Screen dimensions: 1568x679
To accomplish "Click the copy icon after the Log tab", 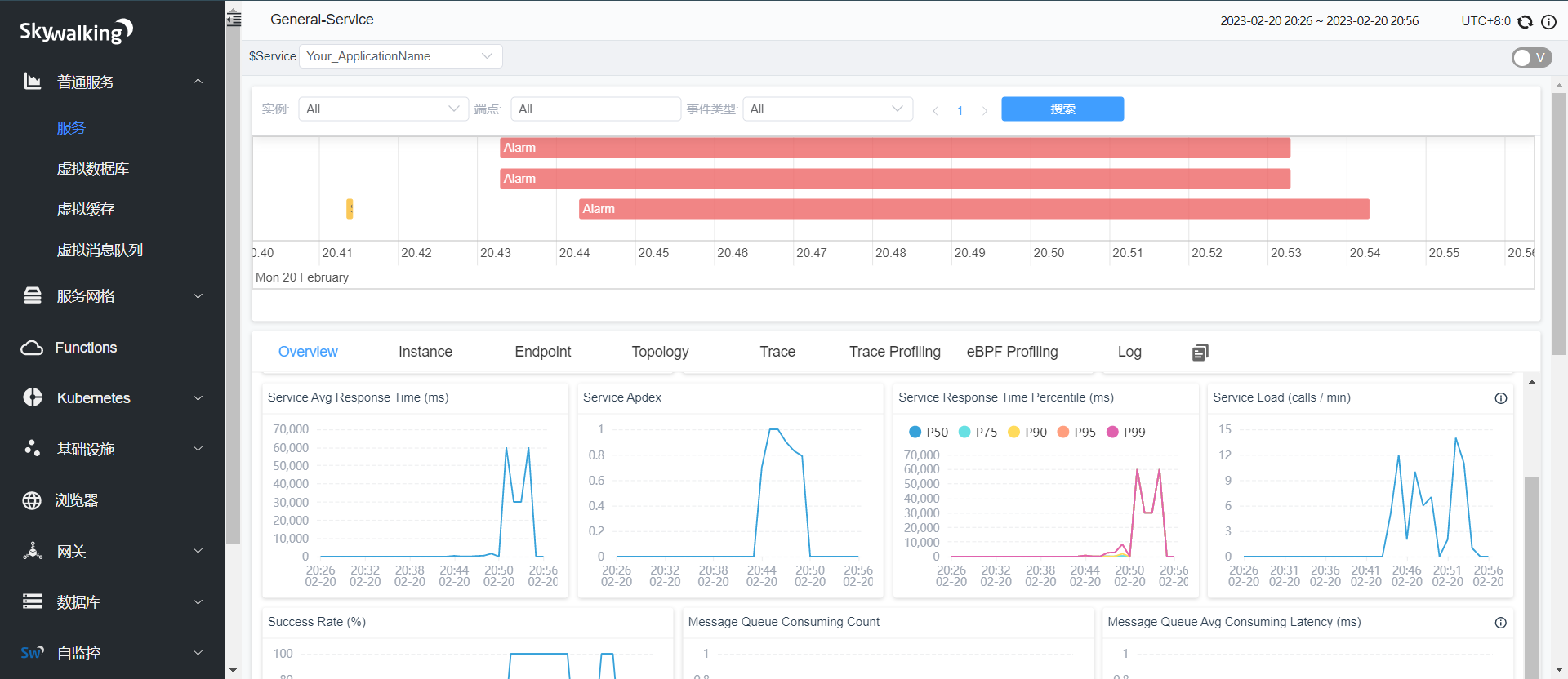I will coord(1200,353).
